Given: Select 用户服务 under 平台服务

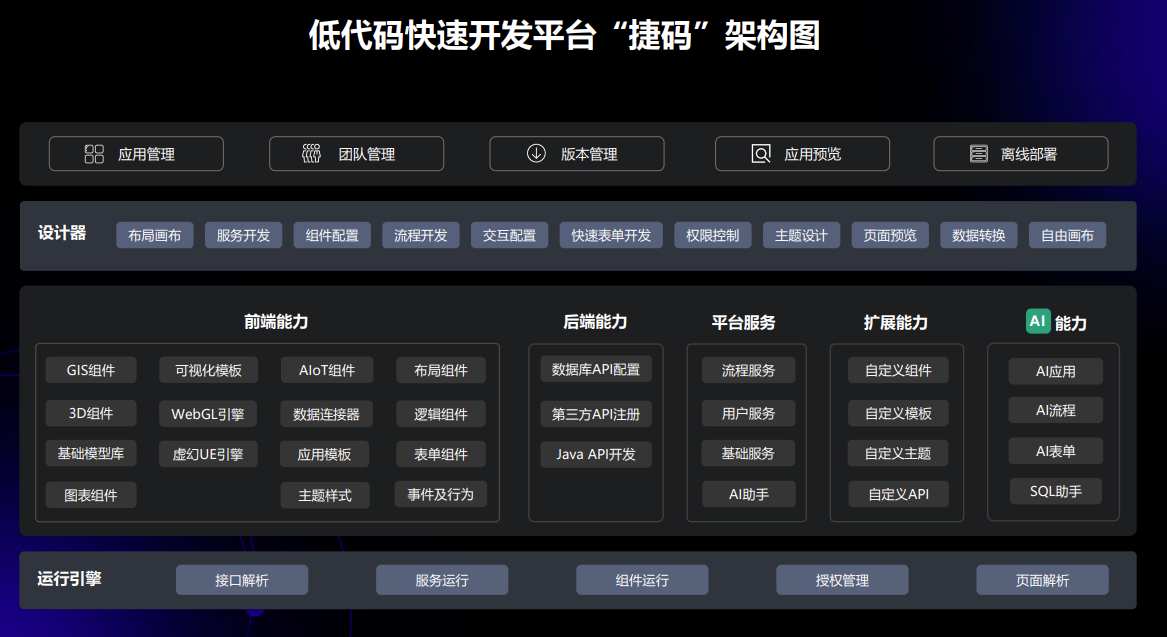Looking at the screenshot, I should [749, 413].
